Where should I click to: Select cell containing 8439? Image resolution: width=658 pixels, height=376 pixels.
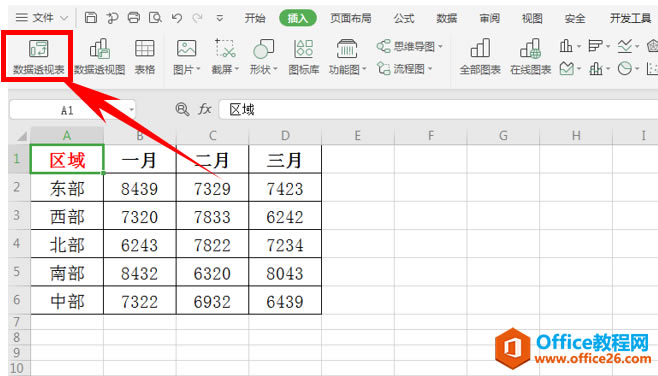[140, 188]
